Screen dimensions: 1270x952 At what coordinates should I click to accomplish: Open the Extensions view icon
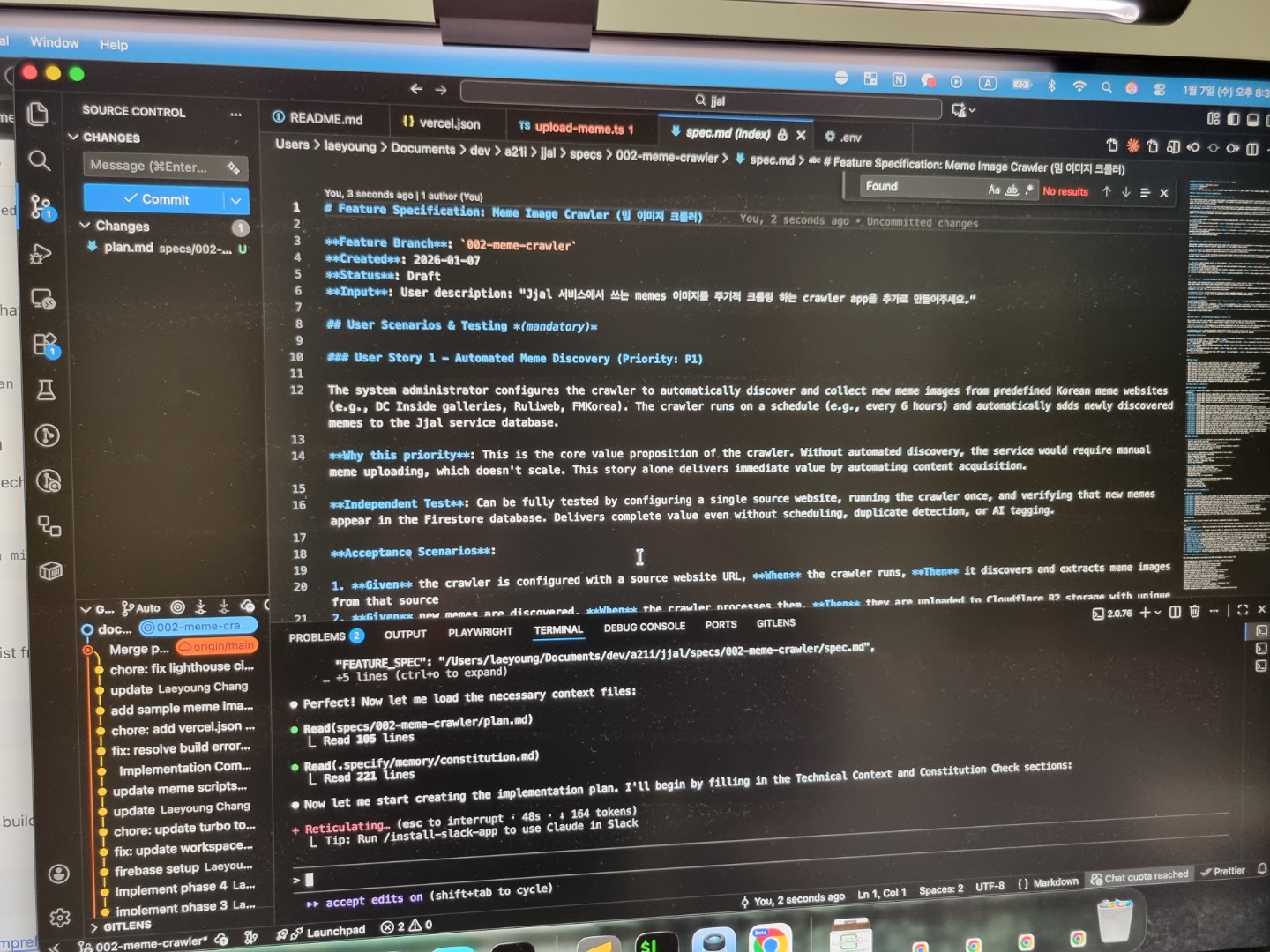[x=45, y=345]
